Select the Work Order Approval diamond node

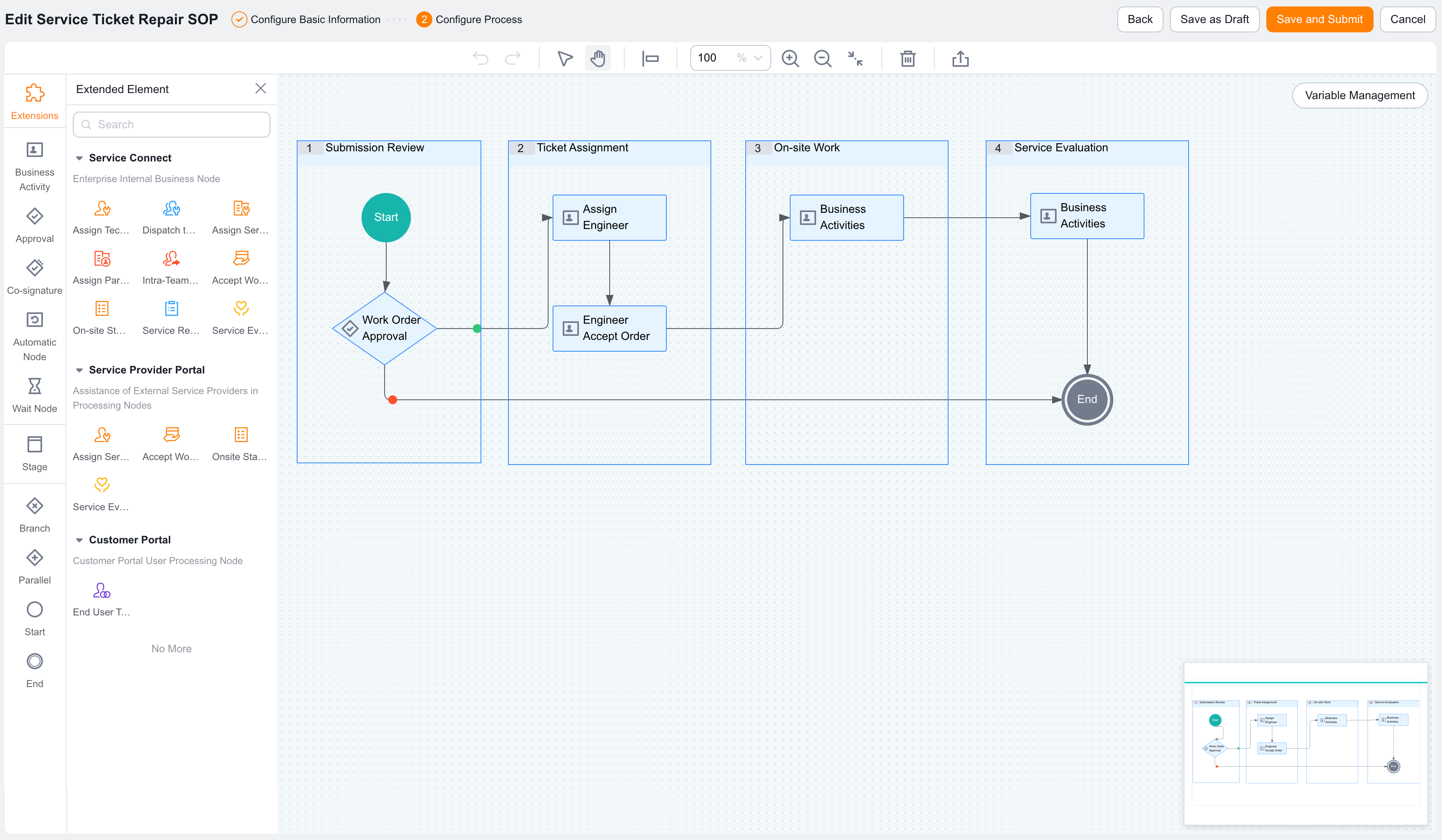385,328
